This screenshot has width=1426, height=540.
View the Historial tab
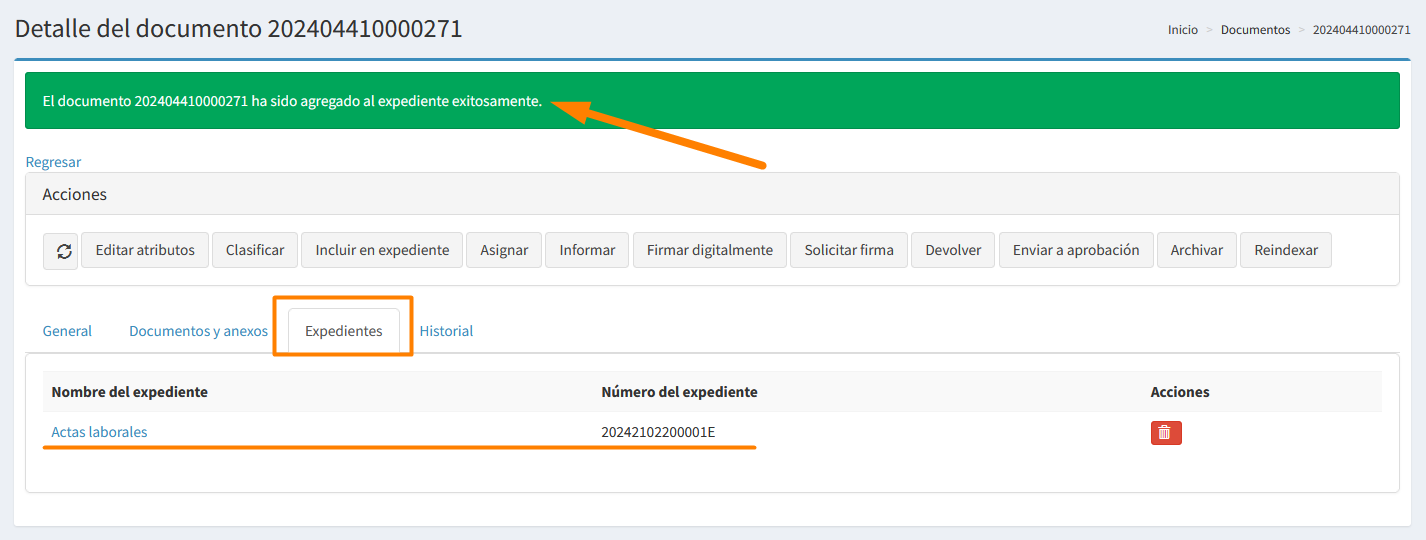[446, 331]
